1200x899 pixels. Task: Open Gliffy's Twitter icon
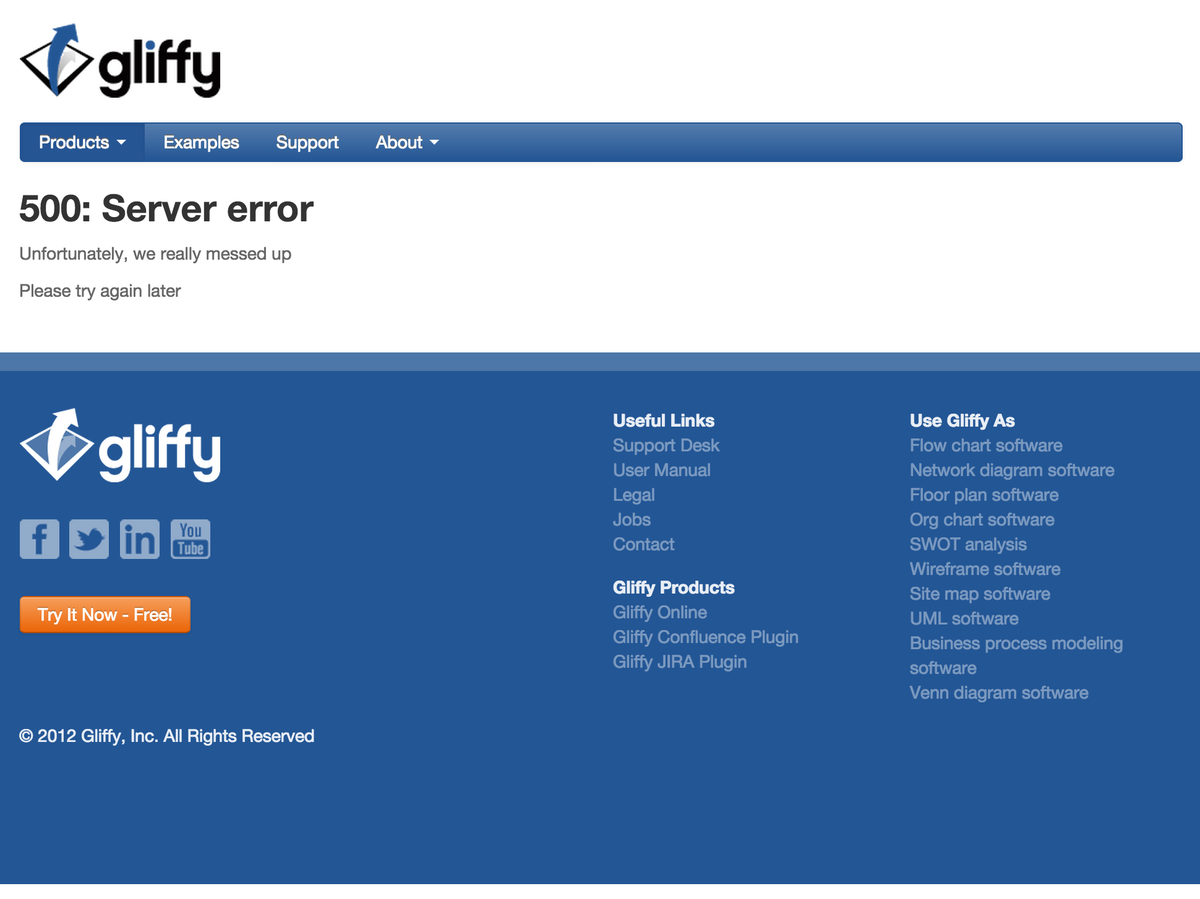[90, 539]
